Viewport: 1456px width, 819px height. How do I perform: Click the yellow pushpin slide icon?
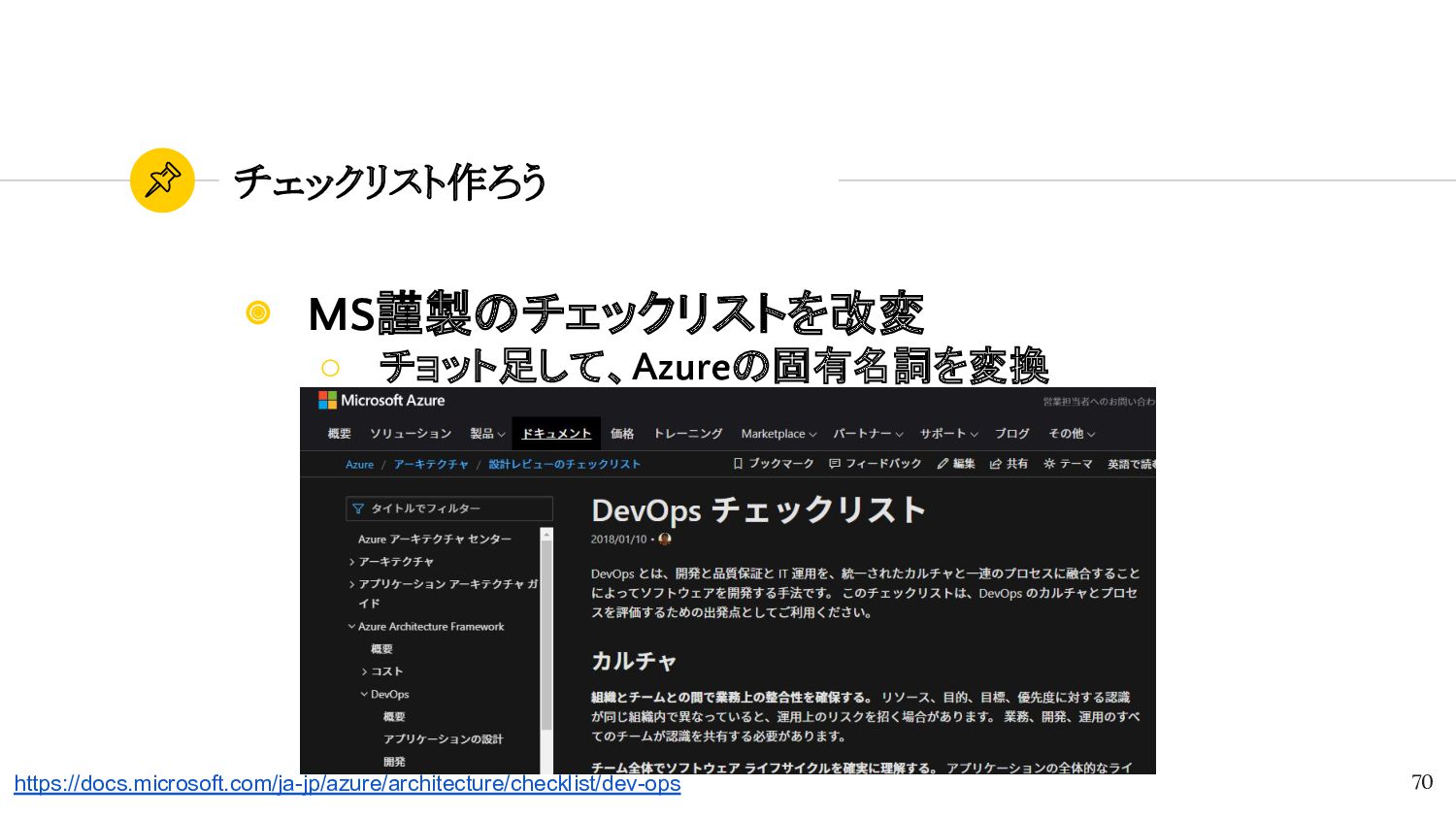pos(162,180)
